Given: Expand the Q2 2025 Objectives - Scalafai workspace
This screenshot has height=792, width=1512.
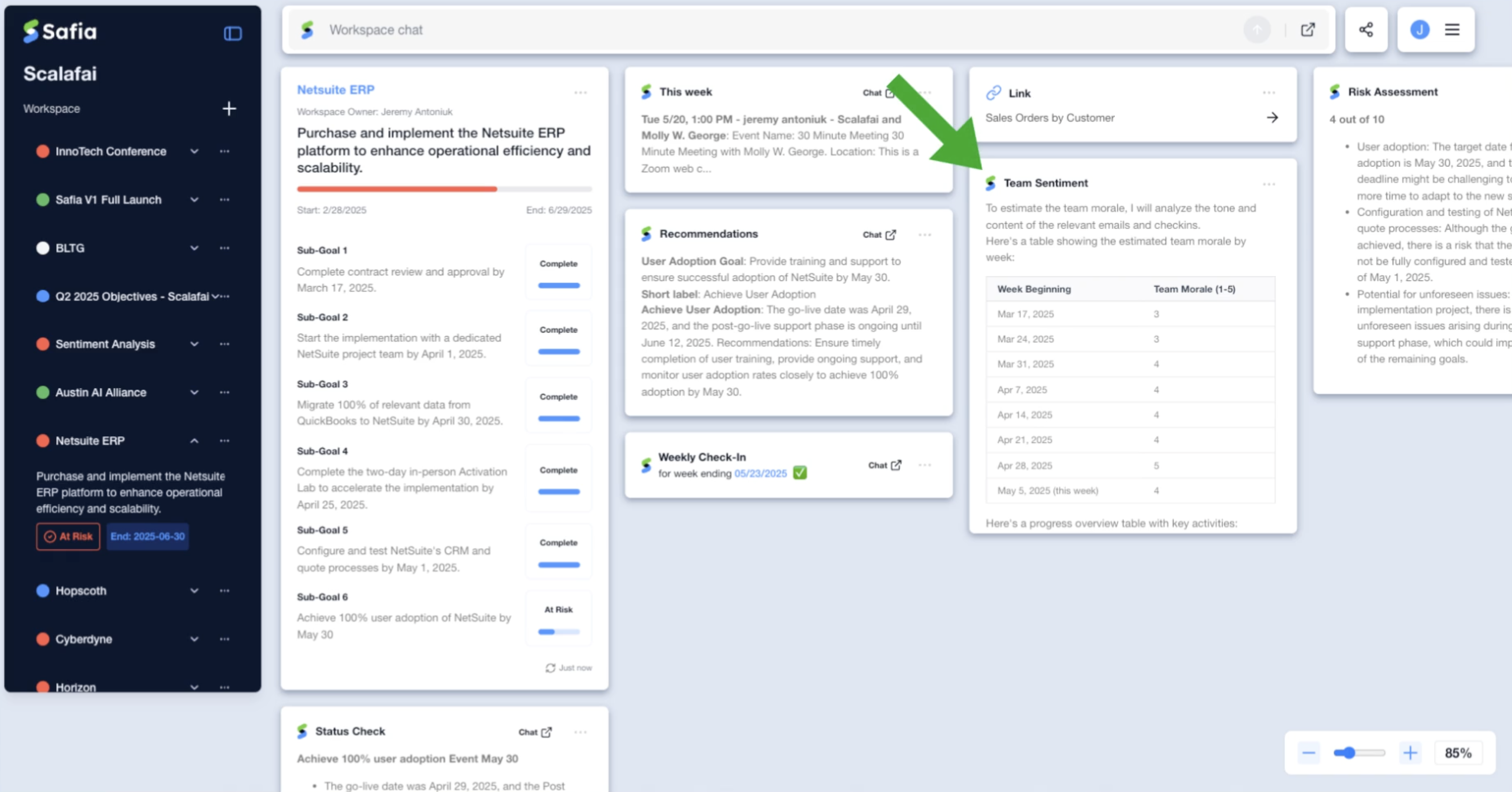Looking at the screenshot, I should pyautogui.click(x=215, y=296).
